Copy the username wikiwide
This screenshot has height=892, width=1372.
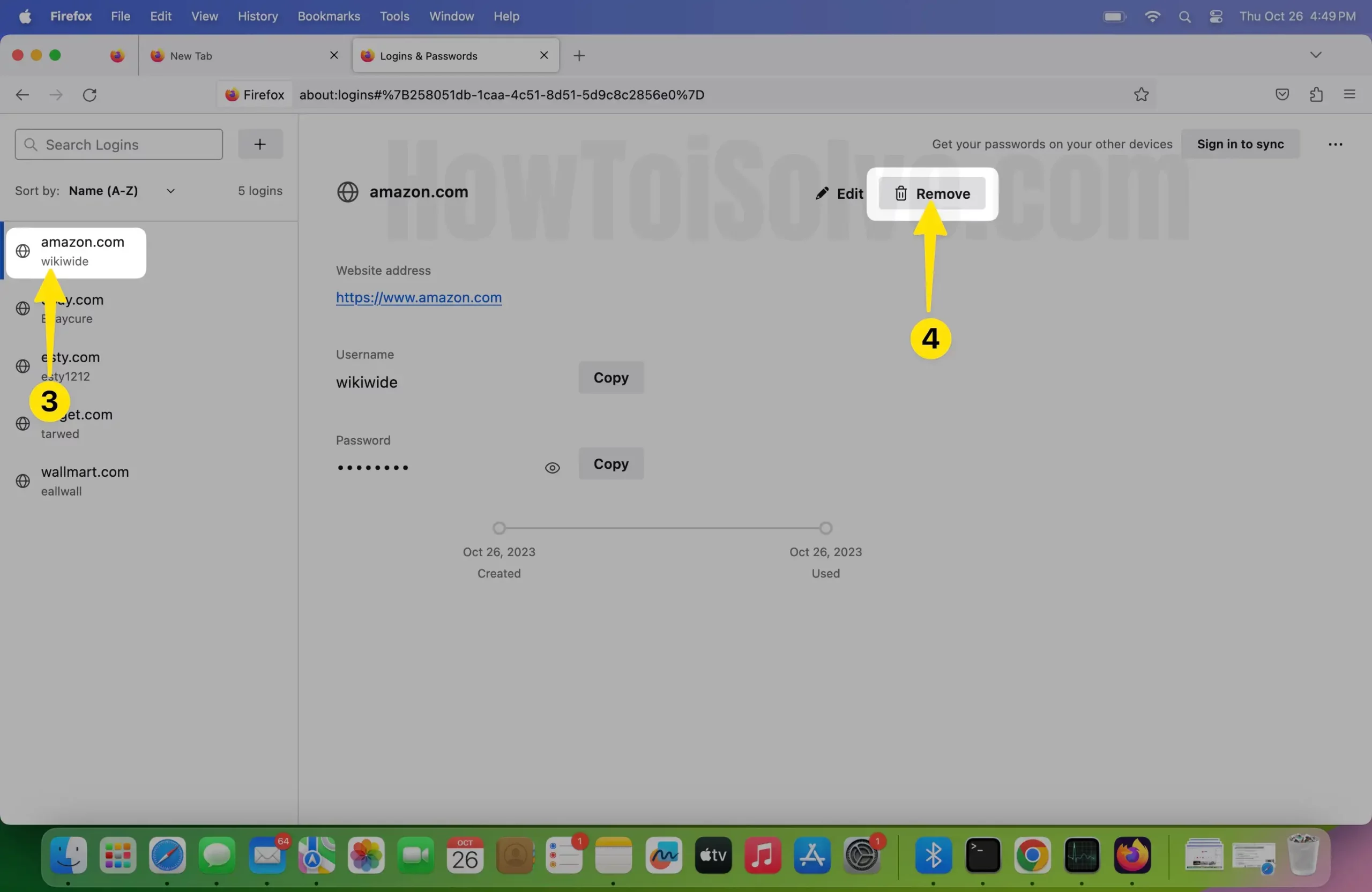[611, 378]
